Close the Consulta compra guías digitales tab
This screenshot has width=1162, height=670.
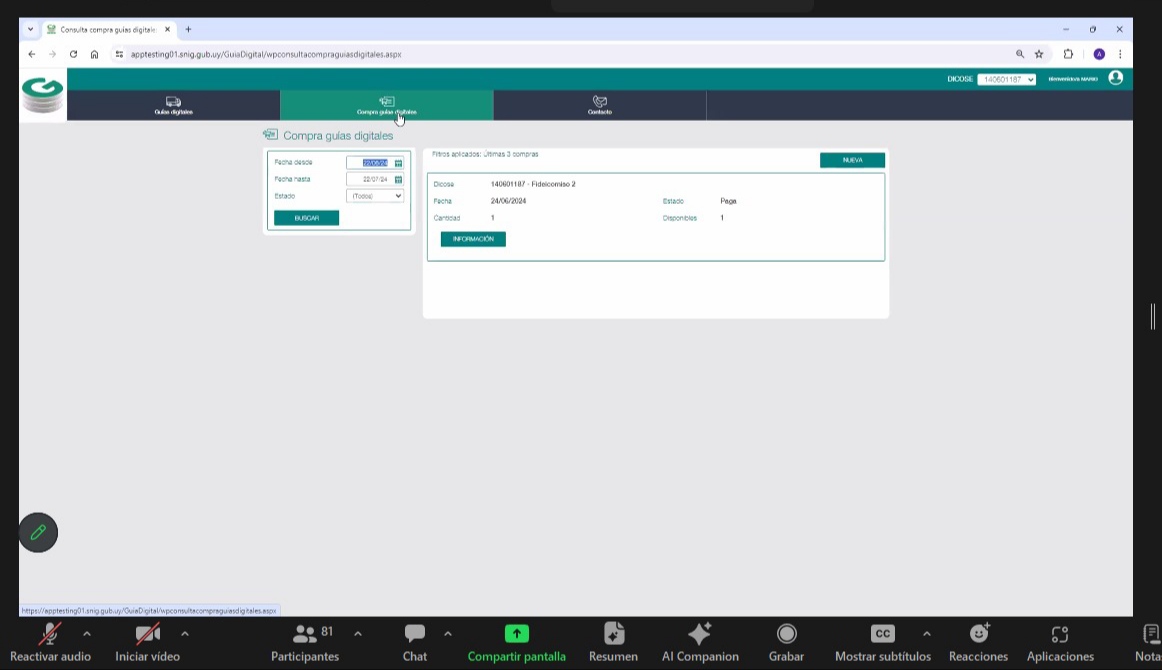167,30
